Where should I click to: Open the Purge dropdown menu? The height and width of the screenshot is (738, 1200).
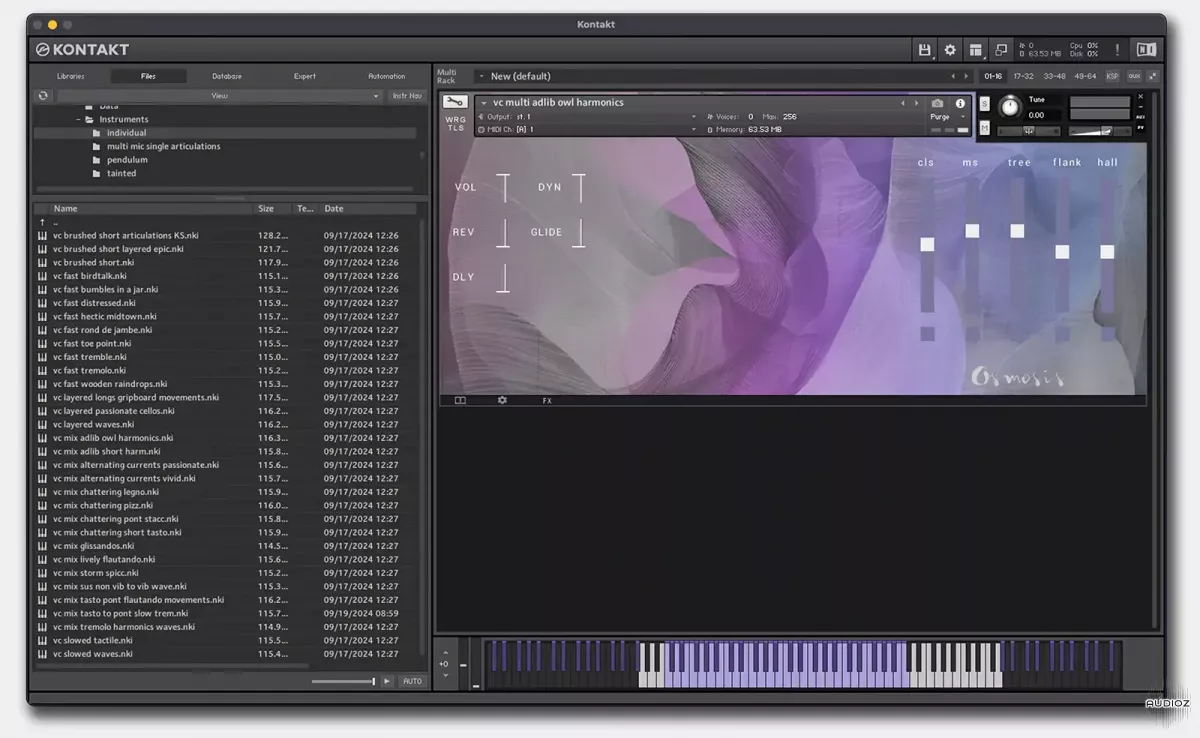[x=949, y=117]
